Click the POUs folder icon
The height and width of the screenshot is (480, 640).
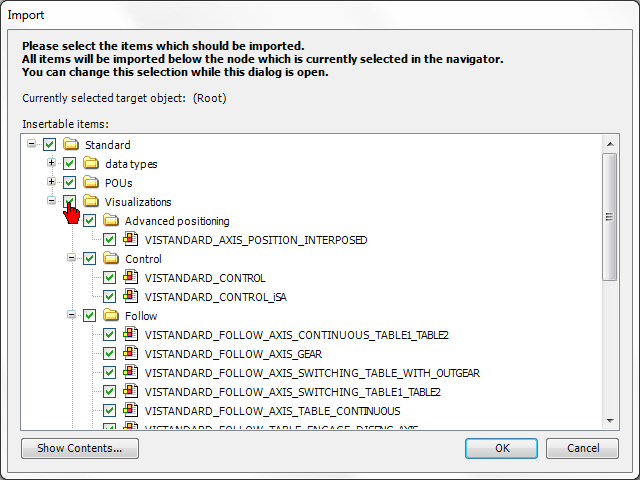(90, 183)
